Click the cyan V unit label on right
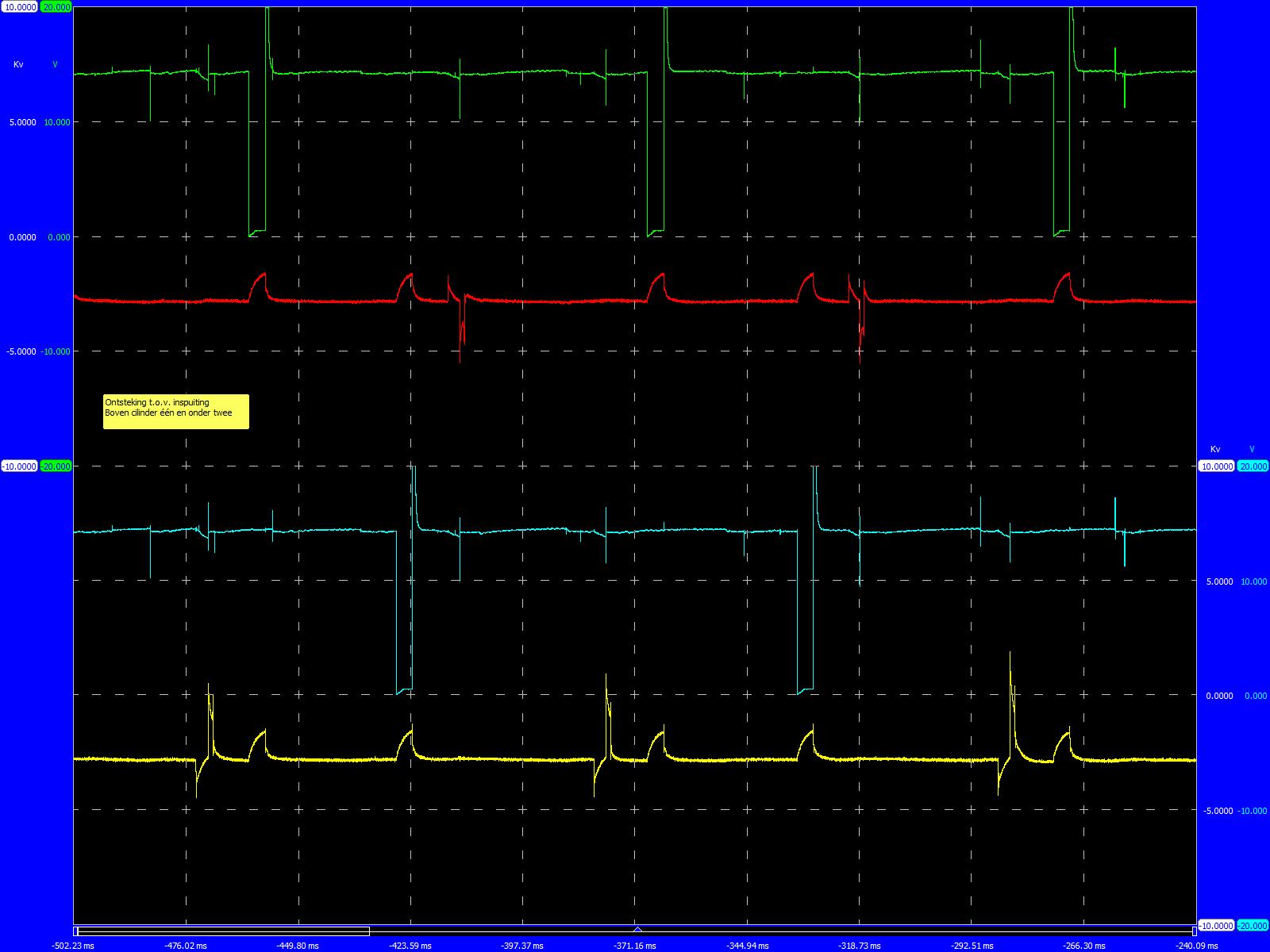Screen dimensions: 1270x952 [1252, 450]
